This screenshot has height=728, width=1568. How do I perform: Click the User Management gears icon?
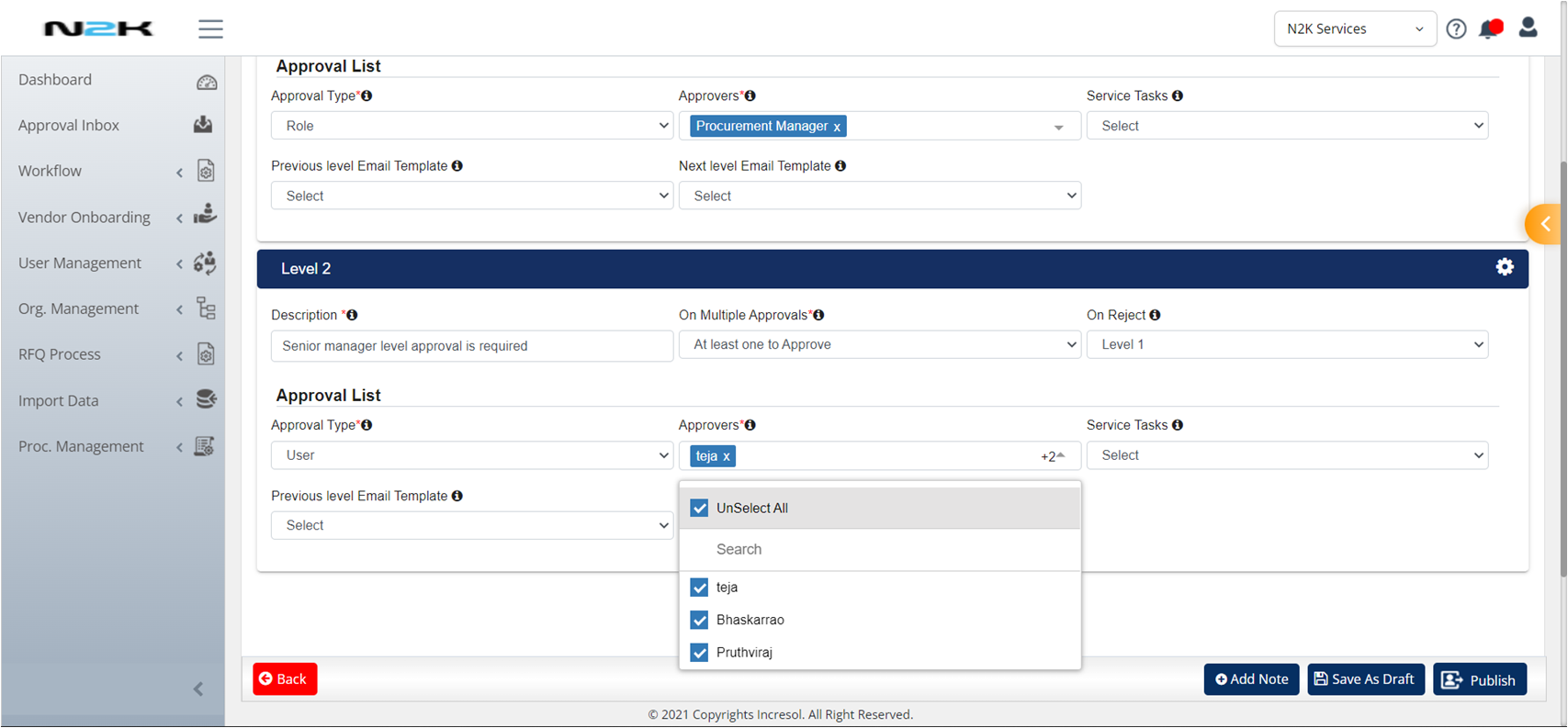pos(205,263)
